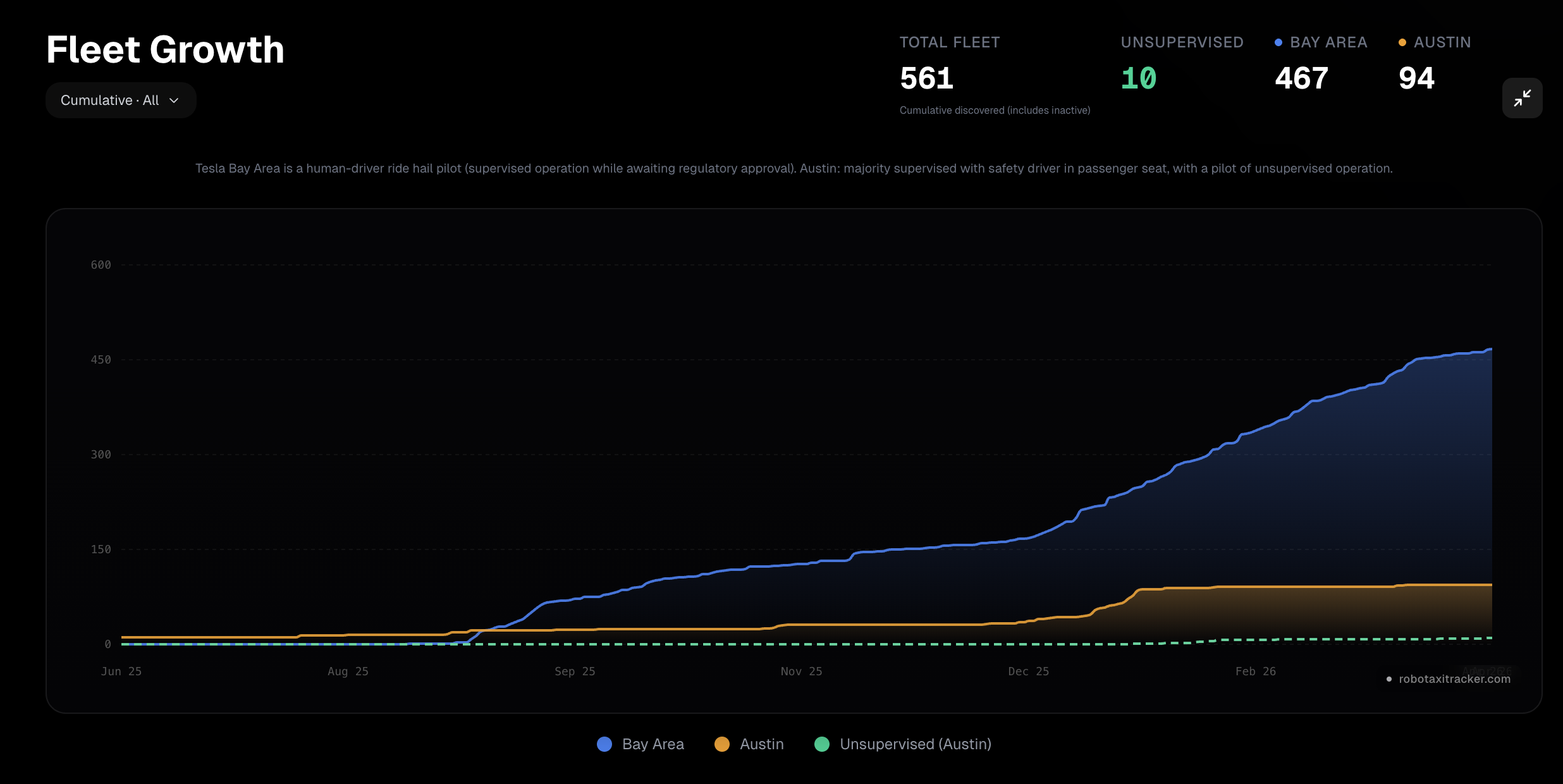Click the Total Fleet 561 value
Image resolution: width=1563 pixels, height=784 pixels.
click(926, 78)
